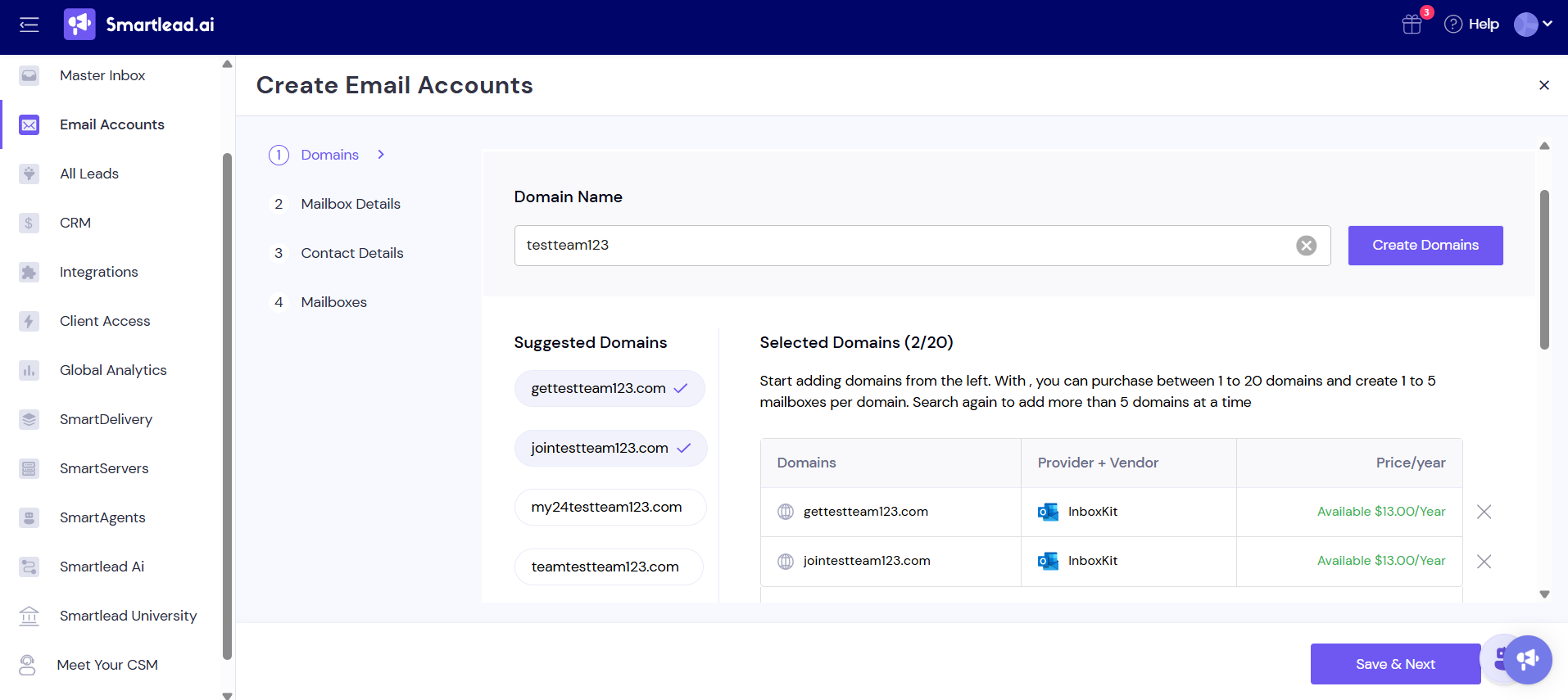Collapse the sidebar with hamburger icon
Viewport: 1568px width, 700px height.
click(29, 25)
